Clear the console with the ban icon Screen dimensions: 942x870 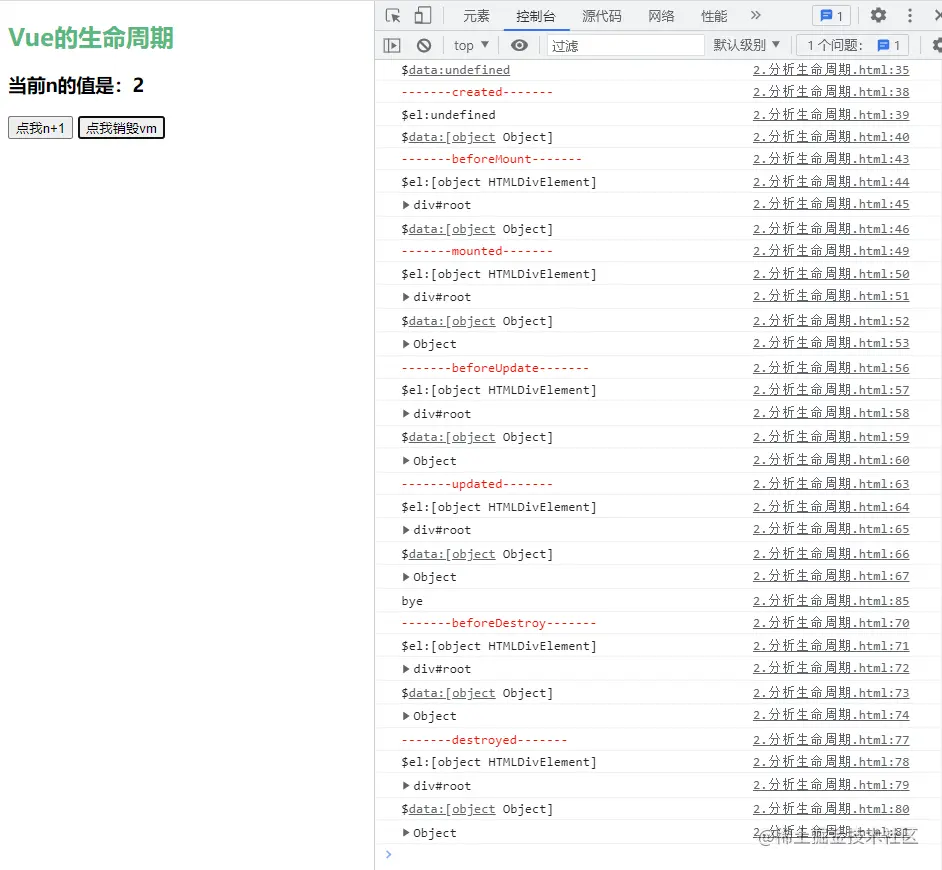[424, 45]
